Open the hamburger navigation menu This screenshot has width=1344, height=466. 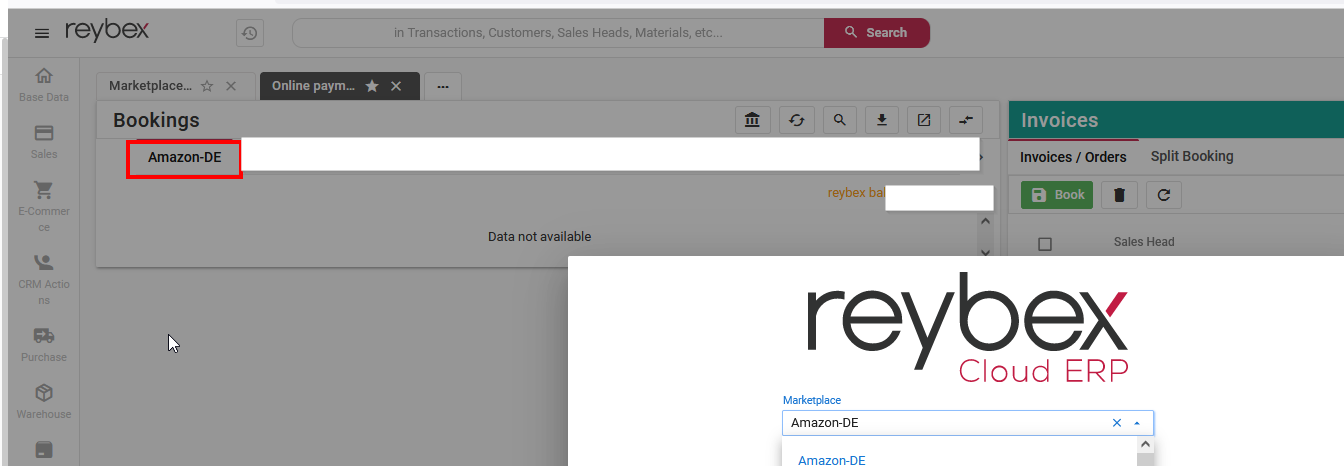point(42,33)
